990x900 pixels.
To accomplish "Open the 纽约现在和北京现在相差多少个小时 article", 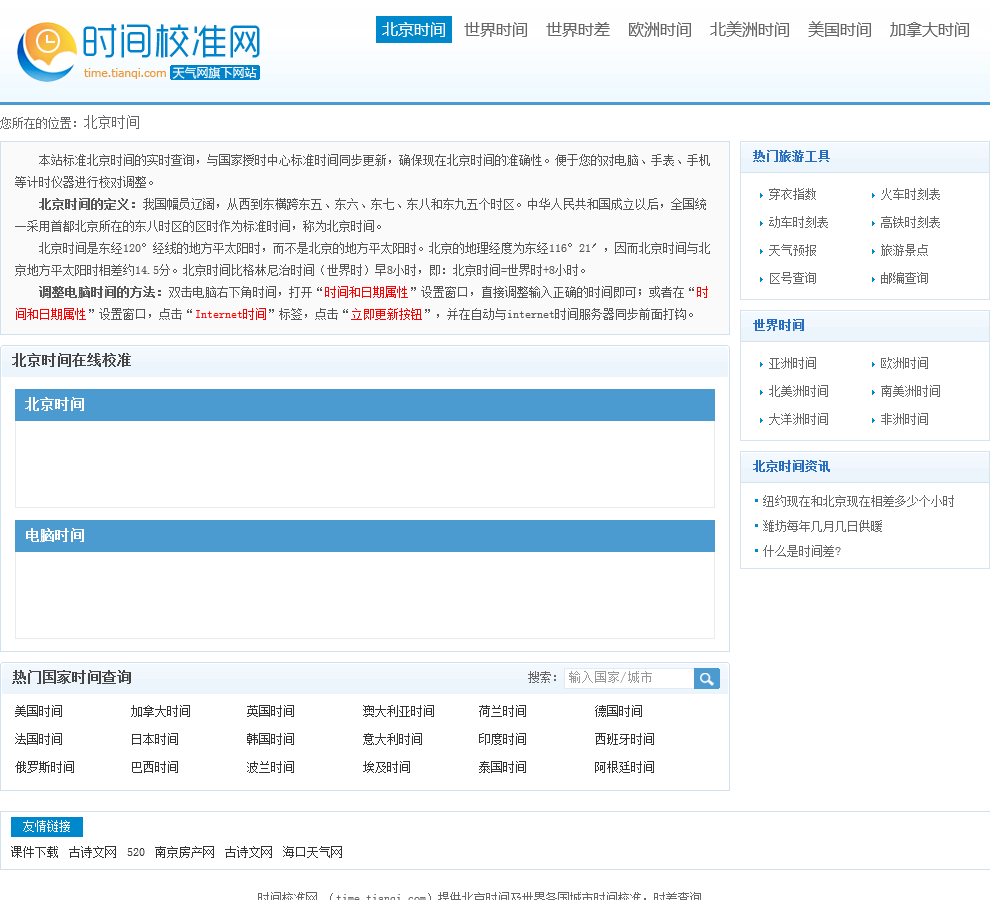I will click(x=858, y=501).
